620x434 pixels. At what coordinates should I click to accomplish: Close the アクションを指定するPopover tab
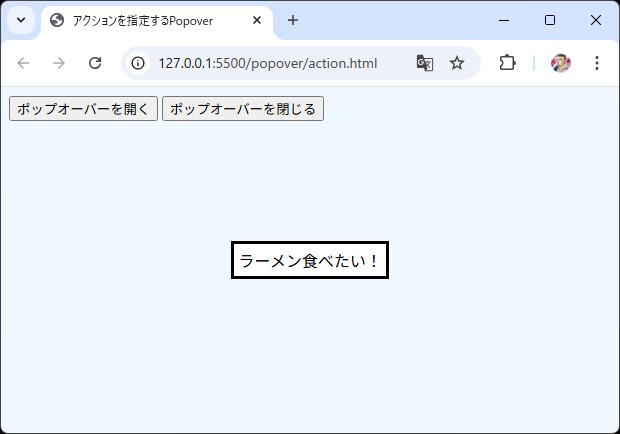pos(257,20)
